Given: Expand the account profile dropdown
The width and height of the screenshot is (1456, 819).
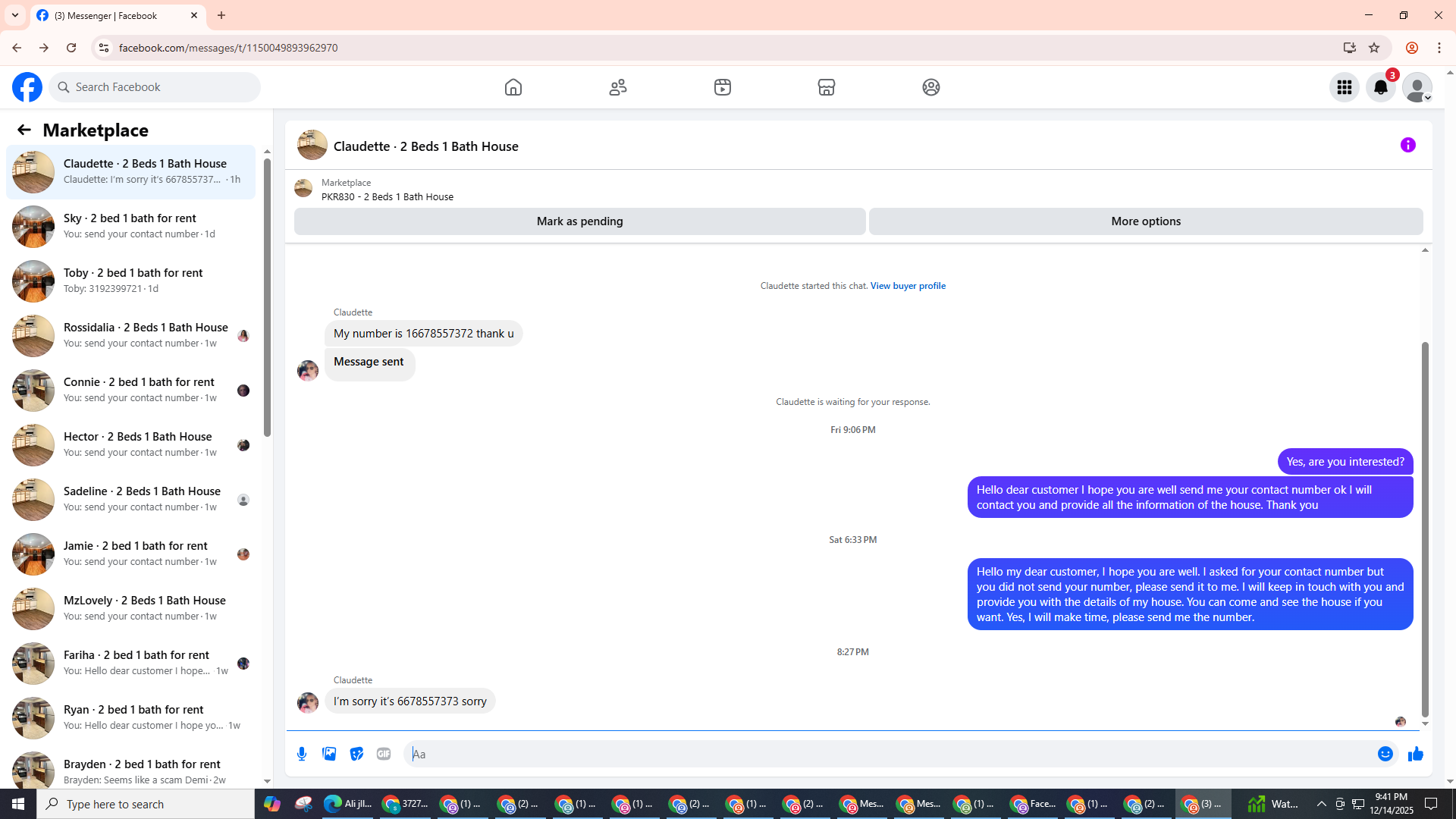Looking at the screenshot, I should tap(1417, 87).
